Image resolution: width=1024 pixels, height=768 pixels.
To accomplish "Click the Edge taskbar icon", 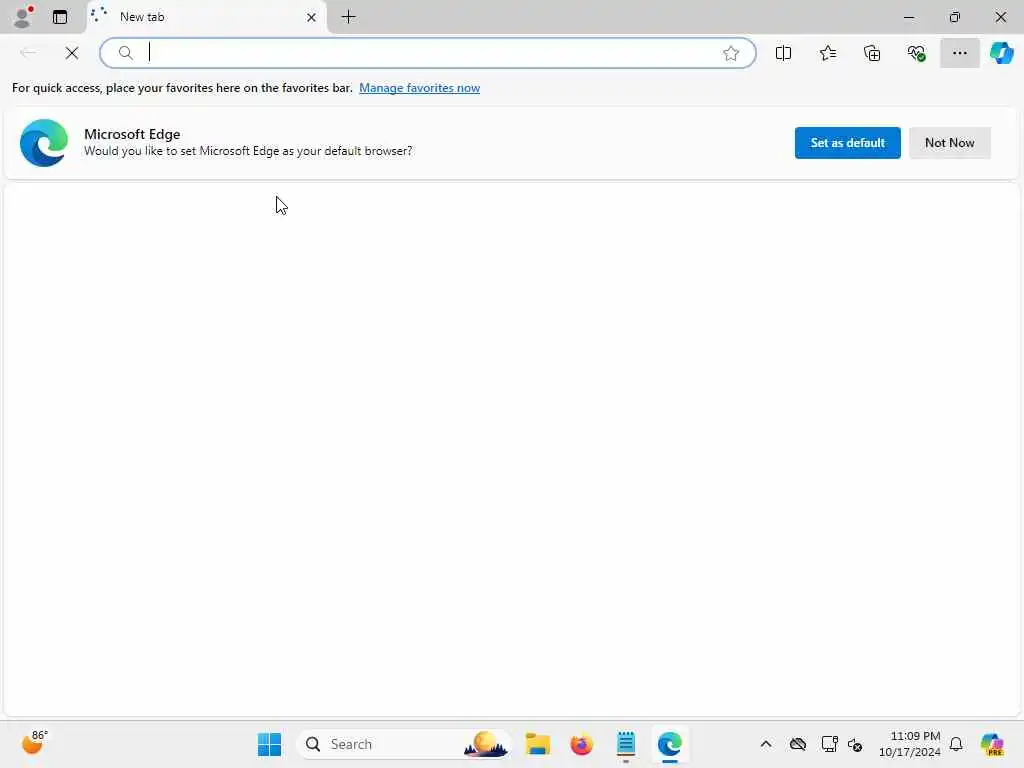I will click(670, 744).
